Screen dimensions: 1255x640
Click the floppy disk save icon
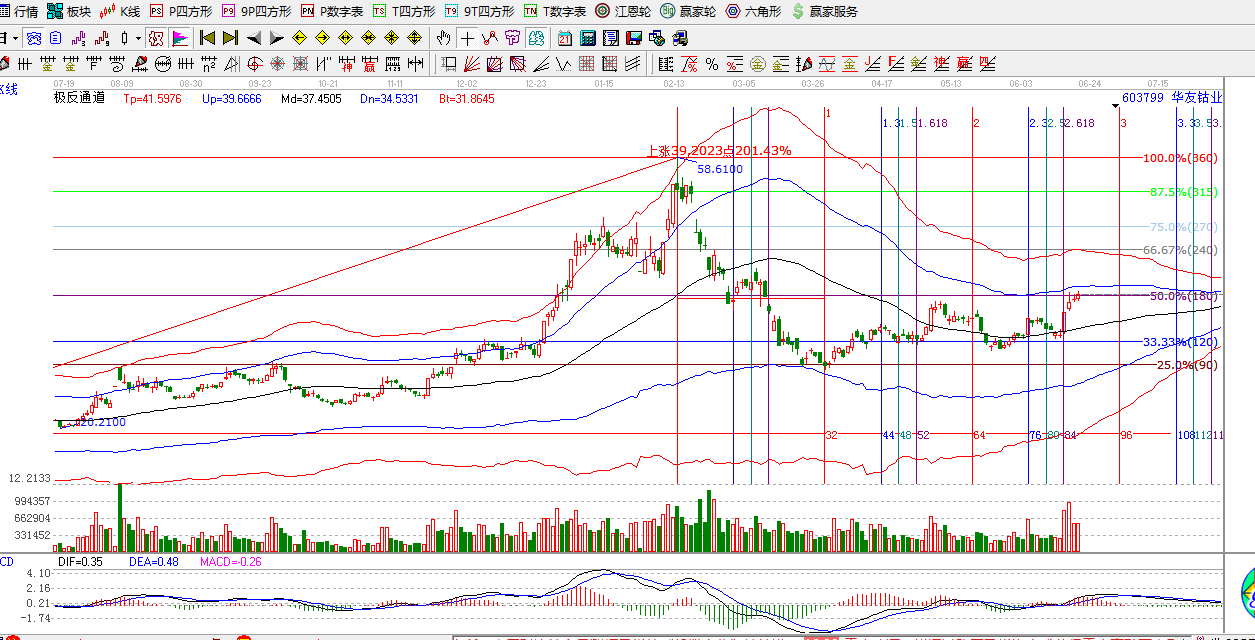tap(633, 39)
